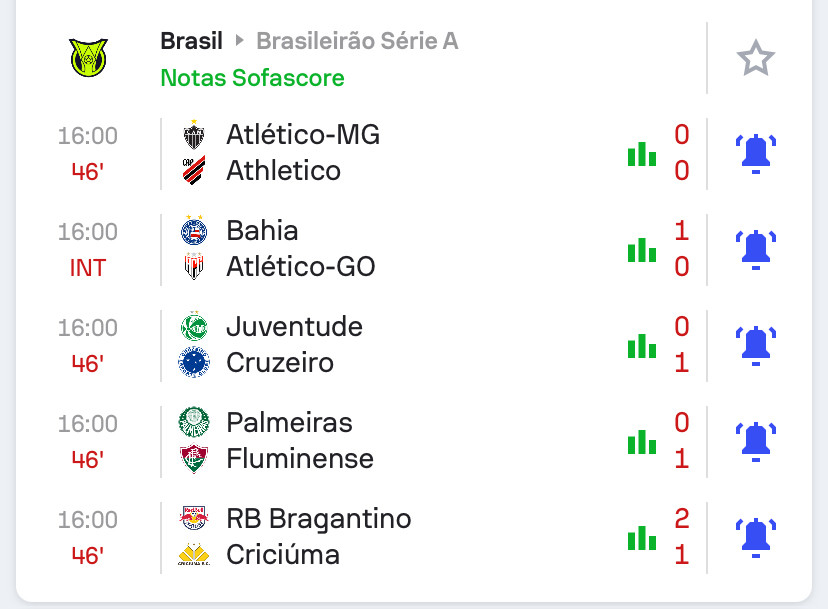The width and height of the screenshot is (828, 609).
Task: Open green stats icon for Juventude match
Action: point(642,346)
